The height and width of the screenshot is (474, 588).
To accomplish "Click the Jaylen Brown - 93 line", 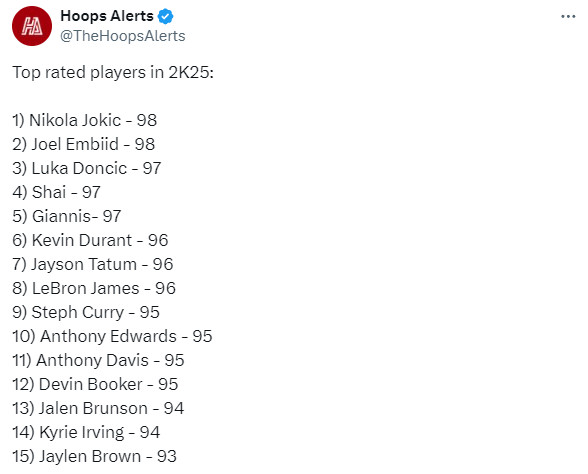I will tap(94, 456).
